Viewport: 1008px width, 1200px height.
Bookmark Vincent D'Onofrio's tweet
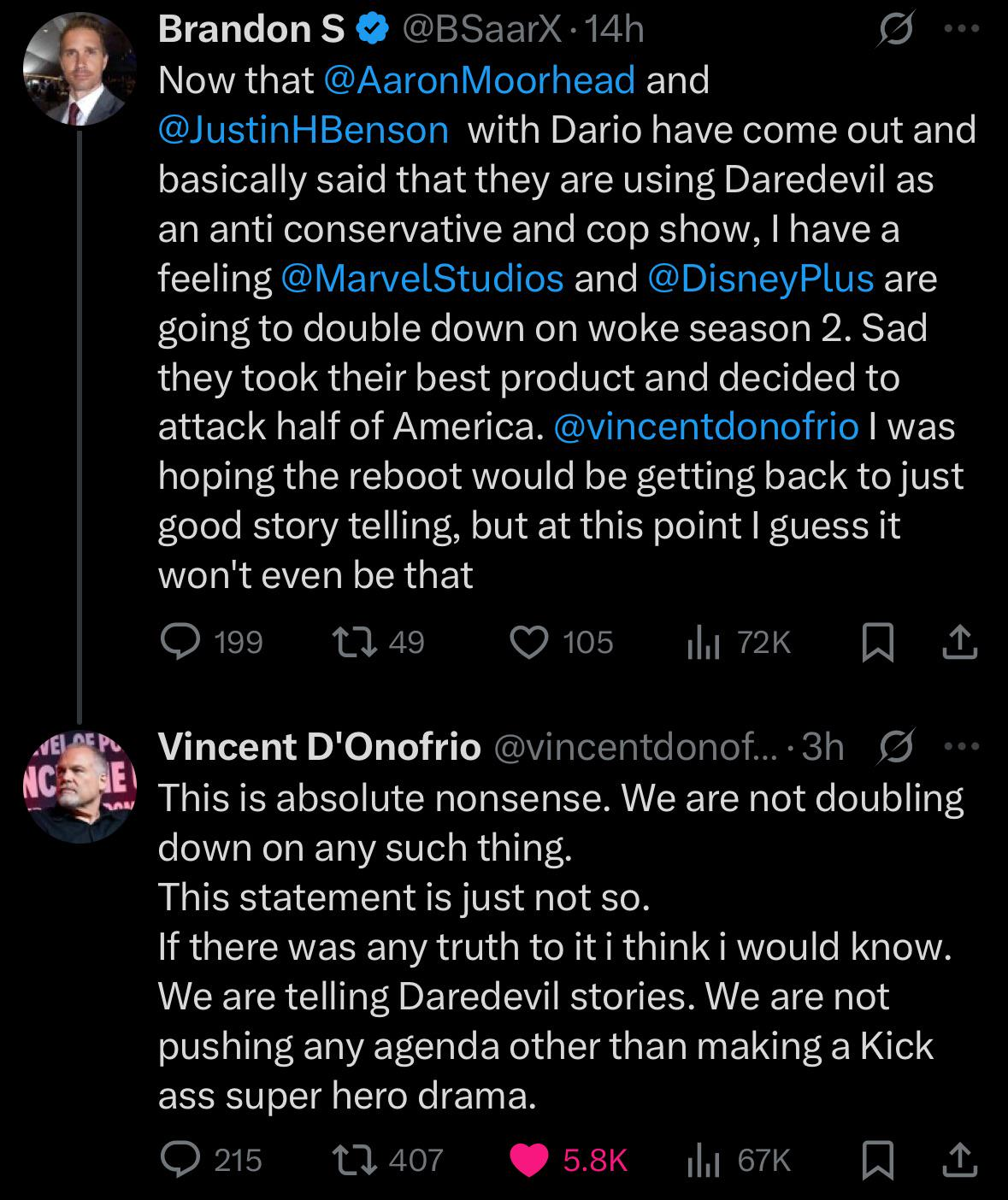(x=877, y=1160)
